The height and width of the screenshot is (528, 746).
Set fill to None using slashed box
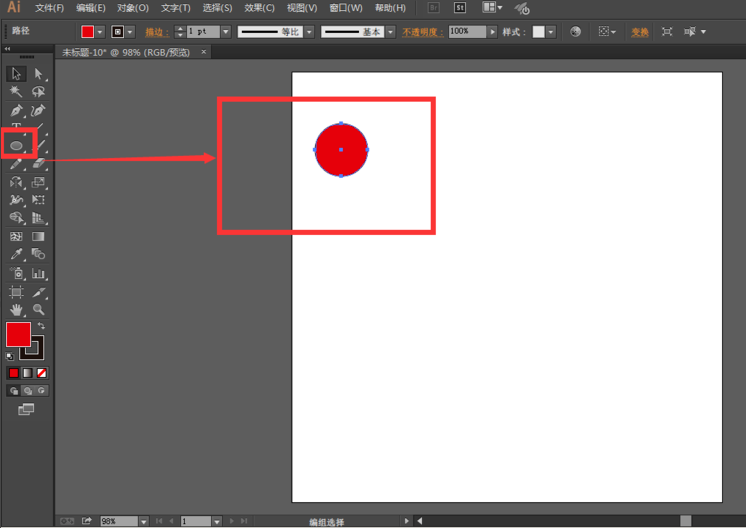tap(41, 373)
